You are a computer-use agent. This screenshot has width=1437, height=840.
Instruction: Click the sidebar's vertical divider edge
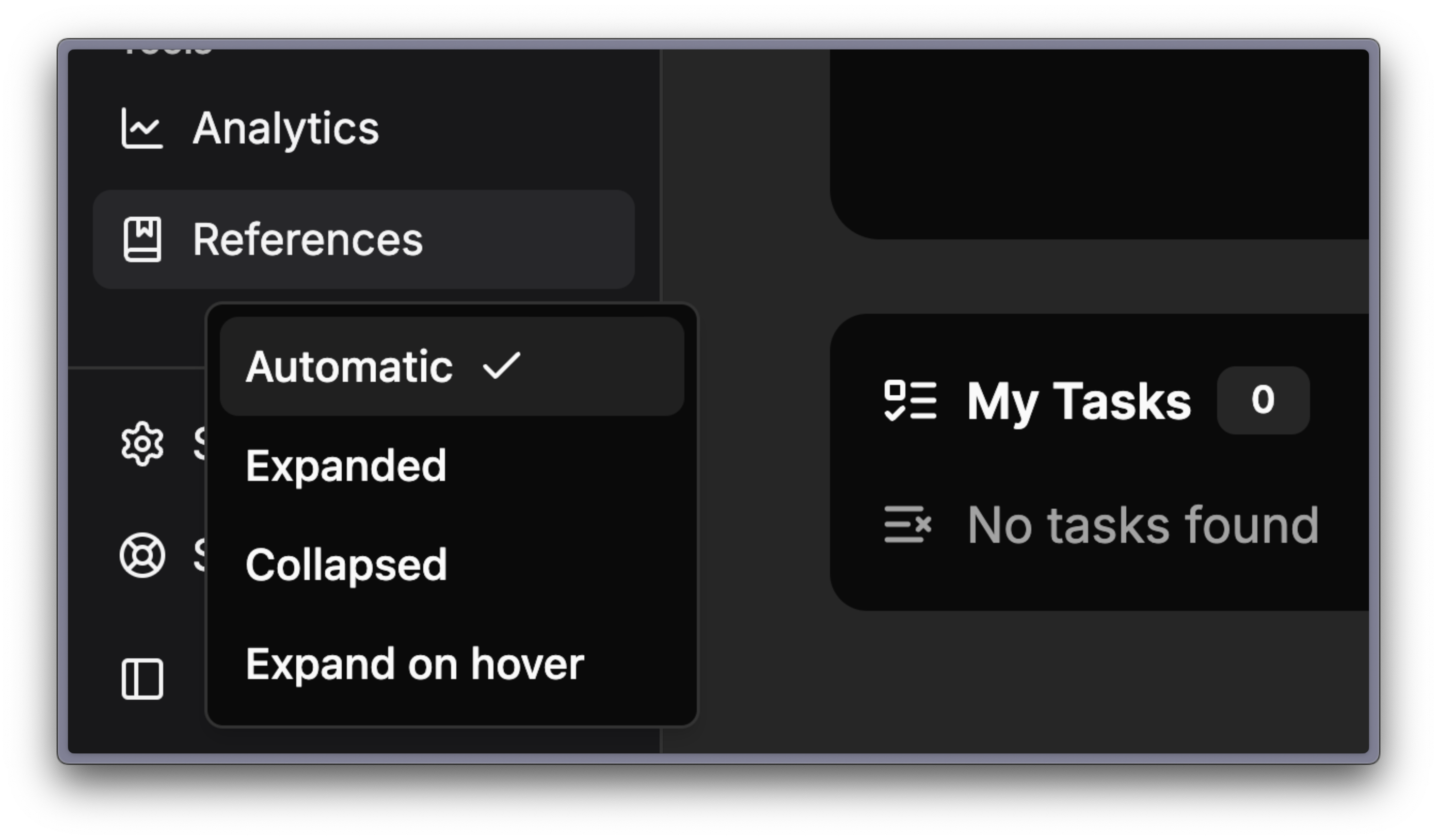pos(660,171)
